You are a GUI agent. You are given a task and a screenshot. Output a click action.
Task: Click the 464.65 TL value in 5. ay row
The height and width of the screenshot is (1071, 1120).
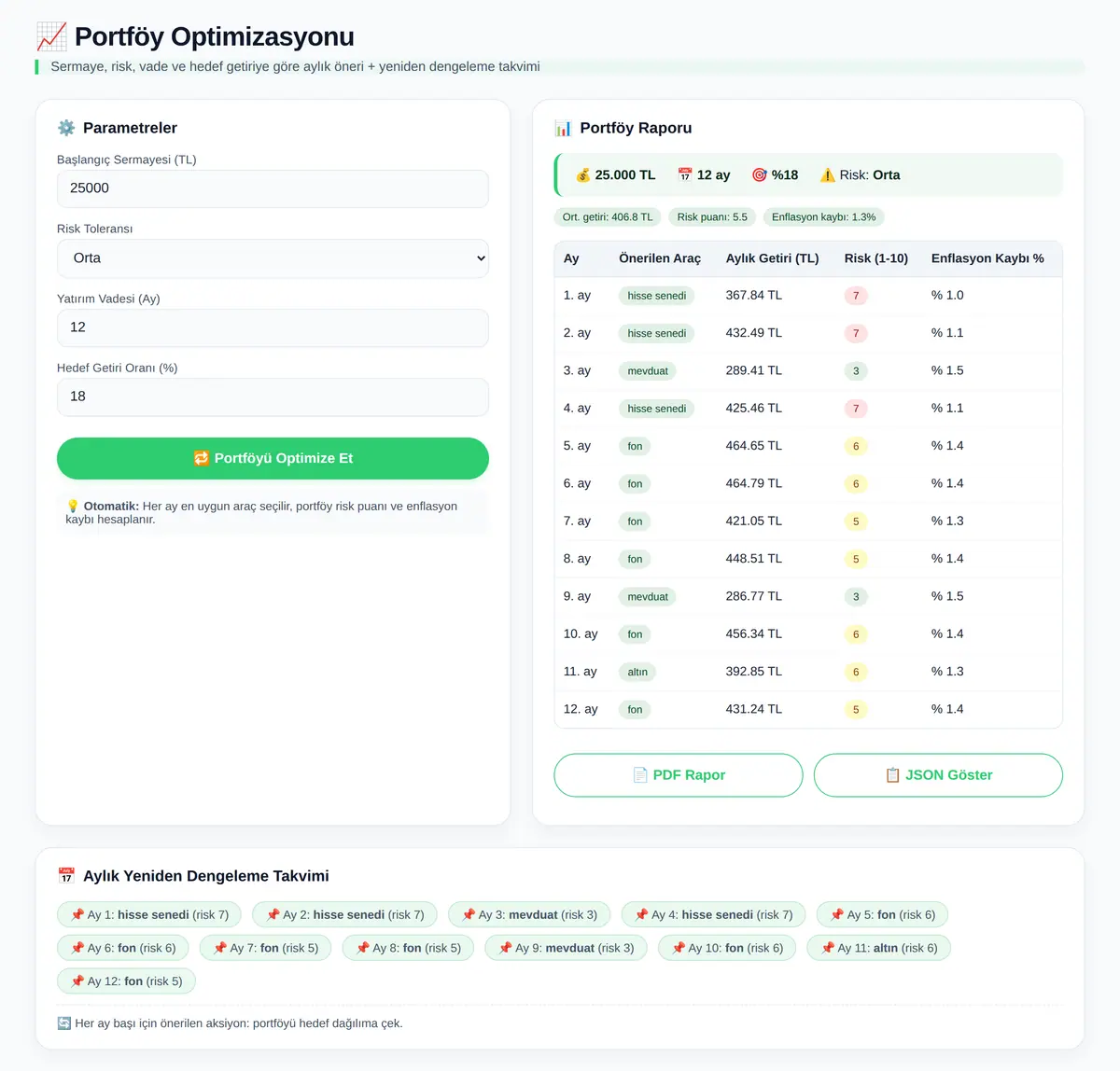coord(754,446)
